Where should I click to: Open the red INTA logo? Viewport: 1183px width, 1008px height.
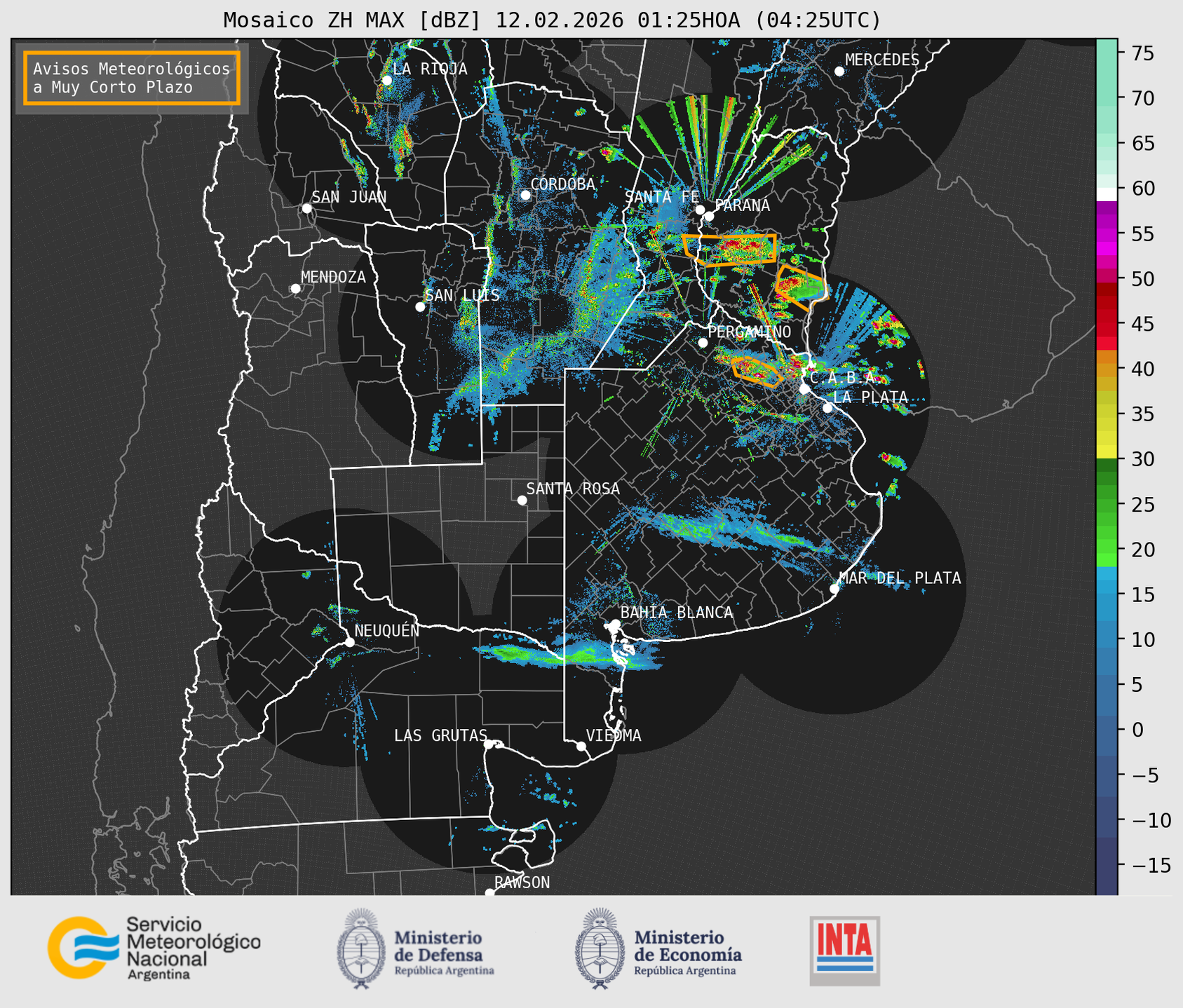tap(844, 951)
